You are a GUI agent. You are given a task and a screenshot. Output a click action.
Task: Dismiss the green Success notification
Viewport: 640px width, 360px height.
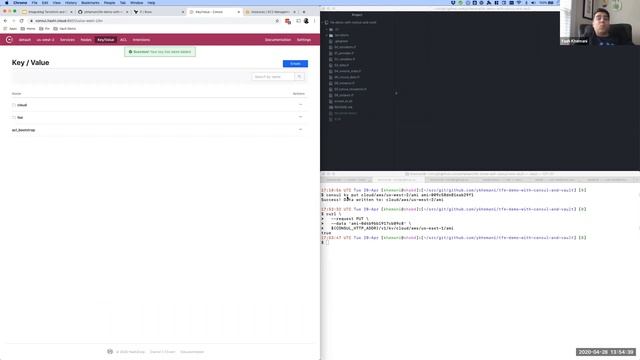pyautogui.click(x=160, y=52)
